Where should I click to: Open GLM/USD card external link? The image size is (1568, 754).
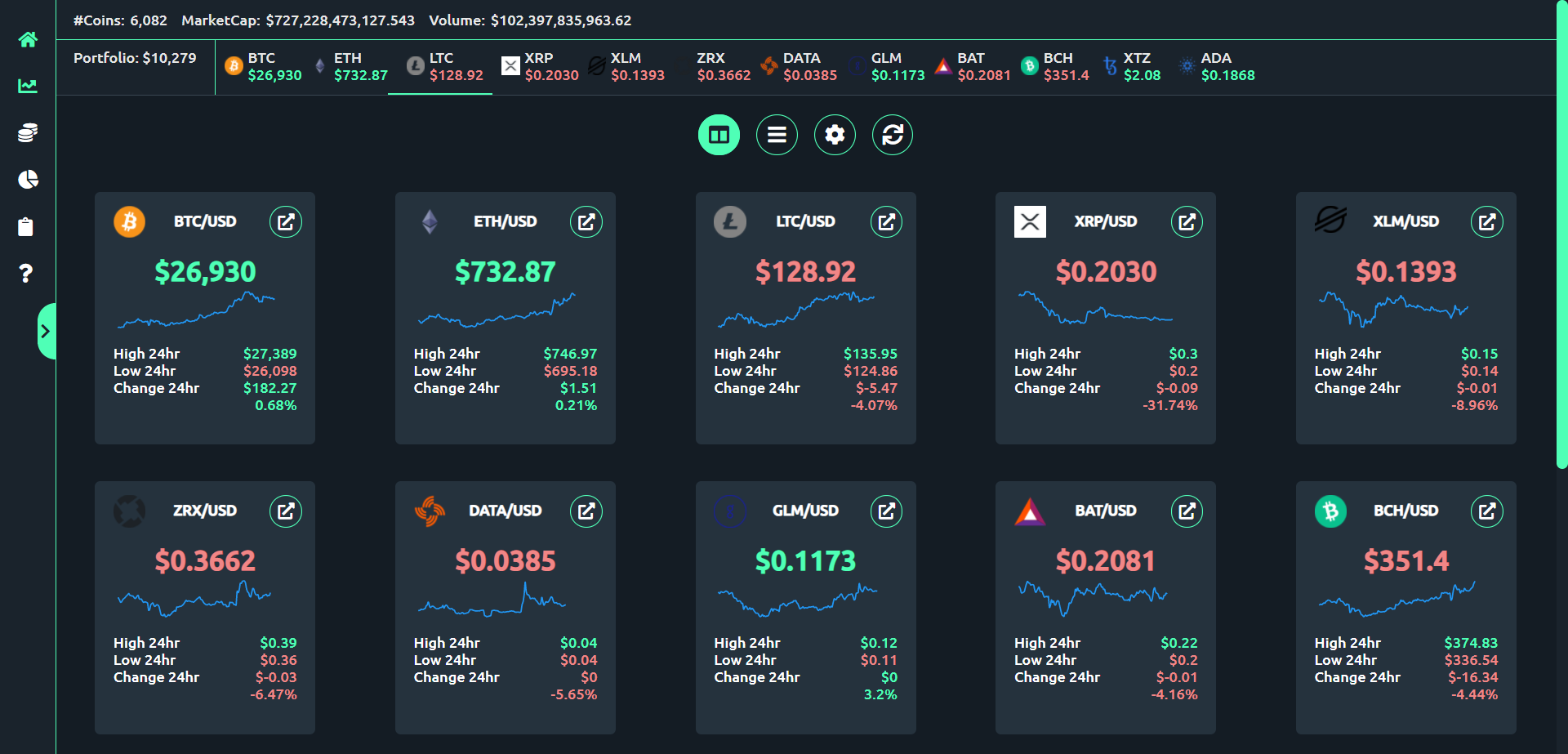(887, 511)
